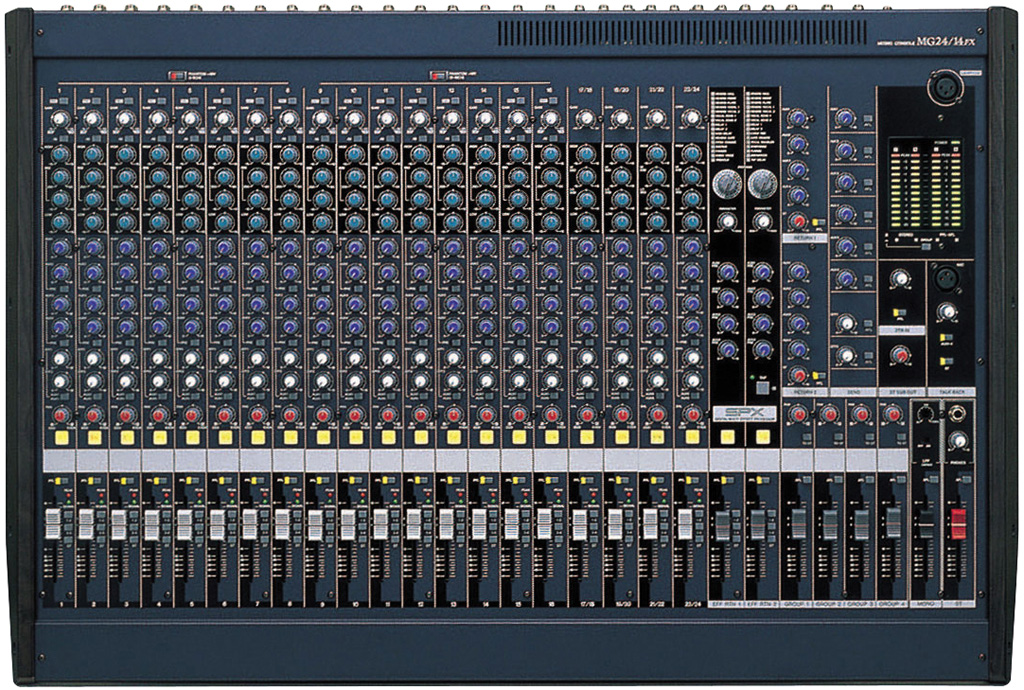
Task: Toggle the phantom +48V switch for channels 1-8
Action: (x=178, y=75)
